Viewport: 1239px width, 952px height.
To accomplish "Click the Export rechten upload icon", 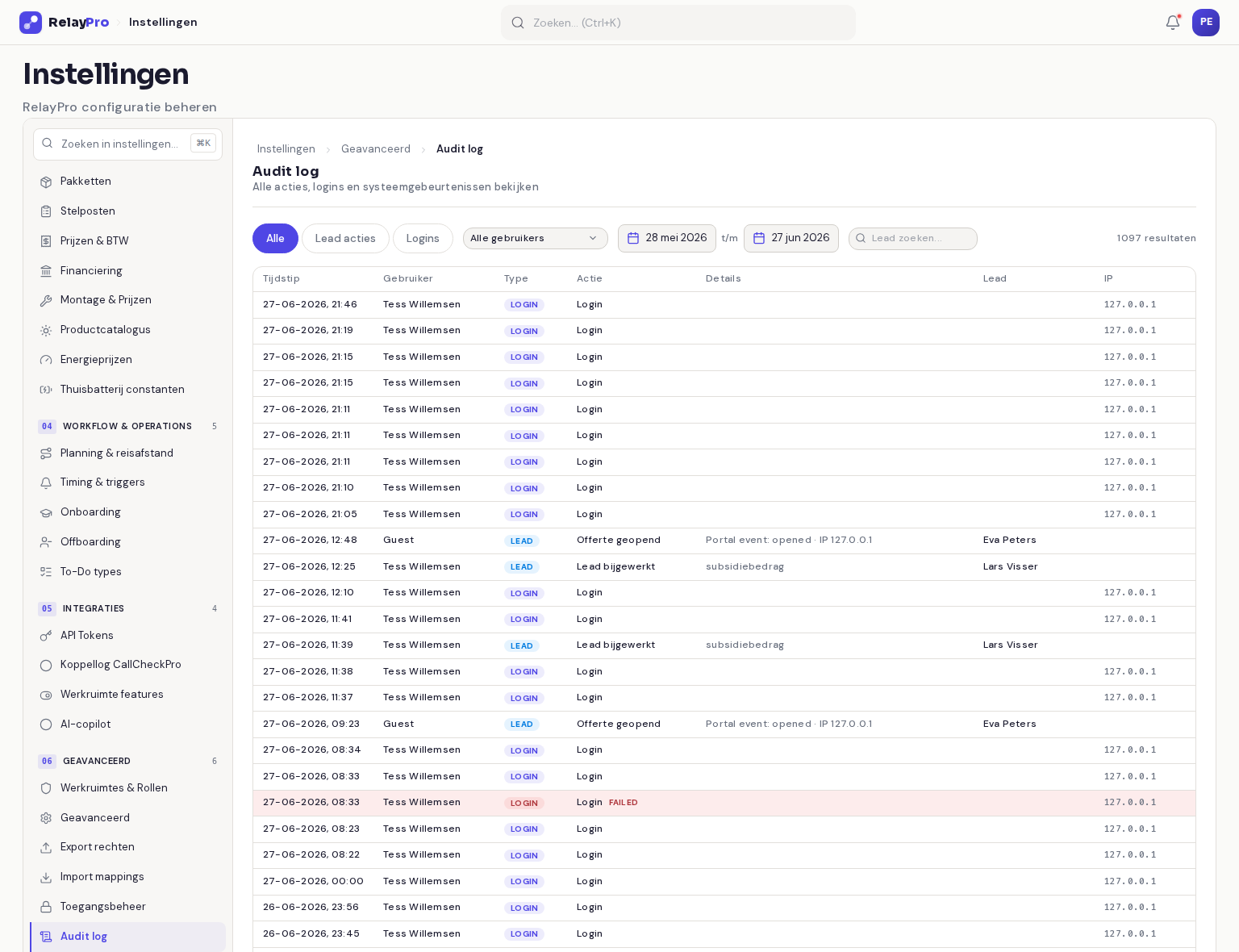I will pyautogui.click(x=46, y=847).
